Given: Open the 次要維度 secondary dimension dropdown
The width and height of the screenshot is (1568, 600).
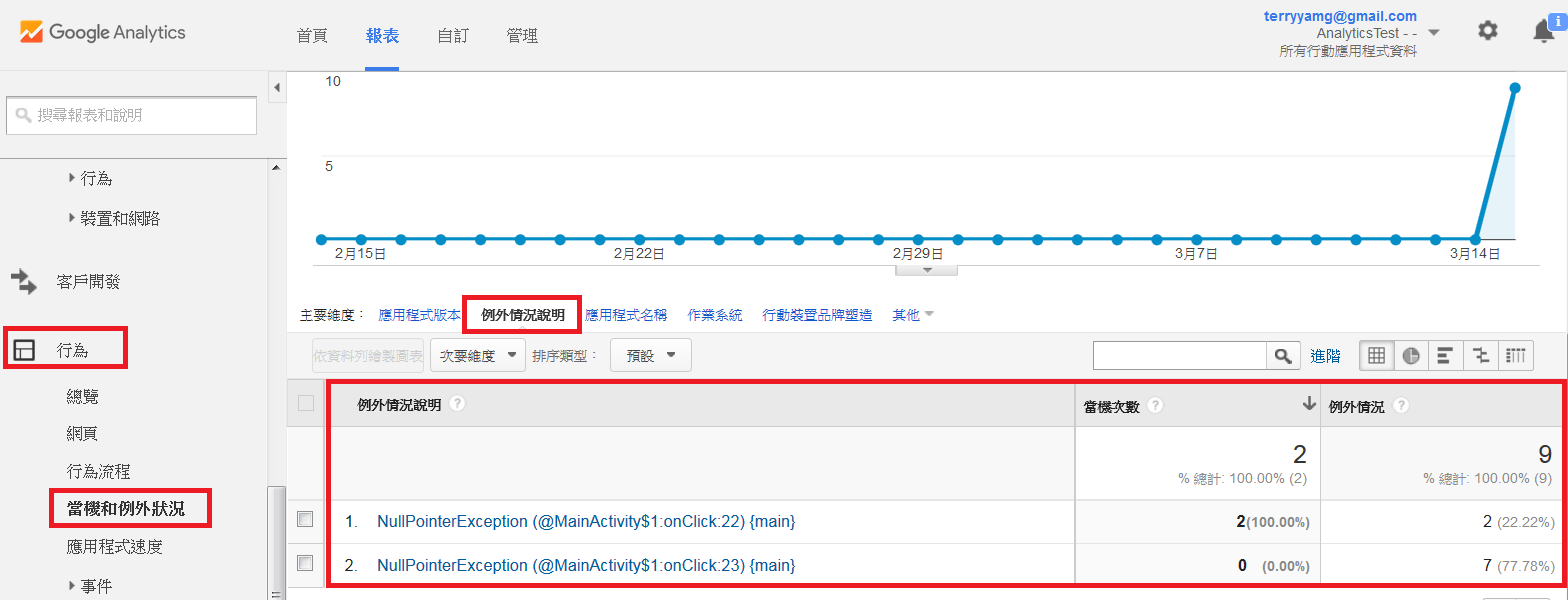Looking at the screenshot, I should click(x=478, y=355).
